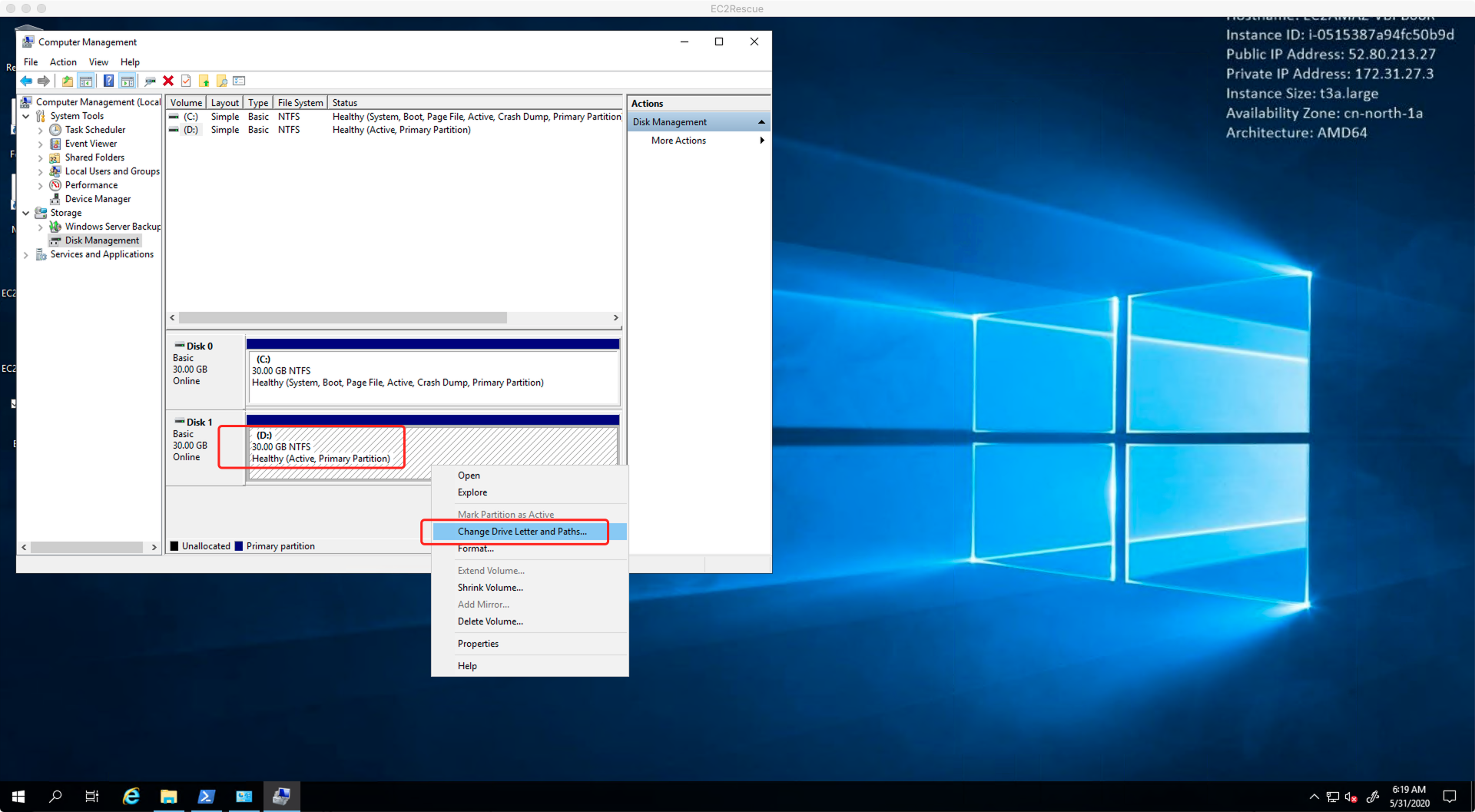Viewport: 1475px width, 812px height.
Task: Click the Rescan Disks drive icon in toolbar
Action: click(150, 81)
